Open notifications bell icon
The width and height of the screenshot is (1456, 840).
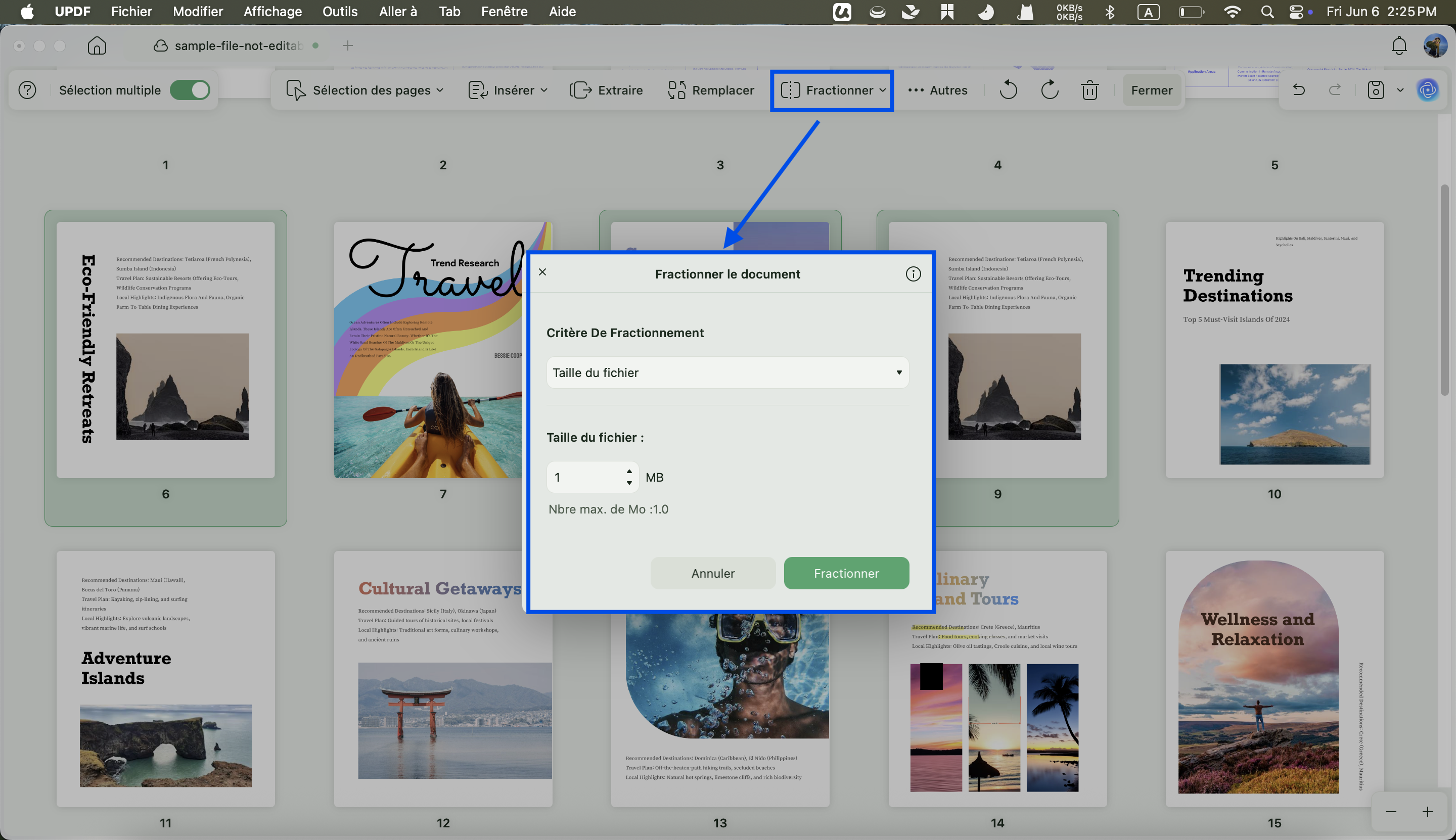coord(1399,45)
